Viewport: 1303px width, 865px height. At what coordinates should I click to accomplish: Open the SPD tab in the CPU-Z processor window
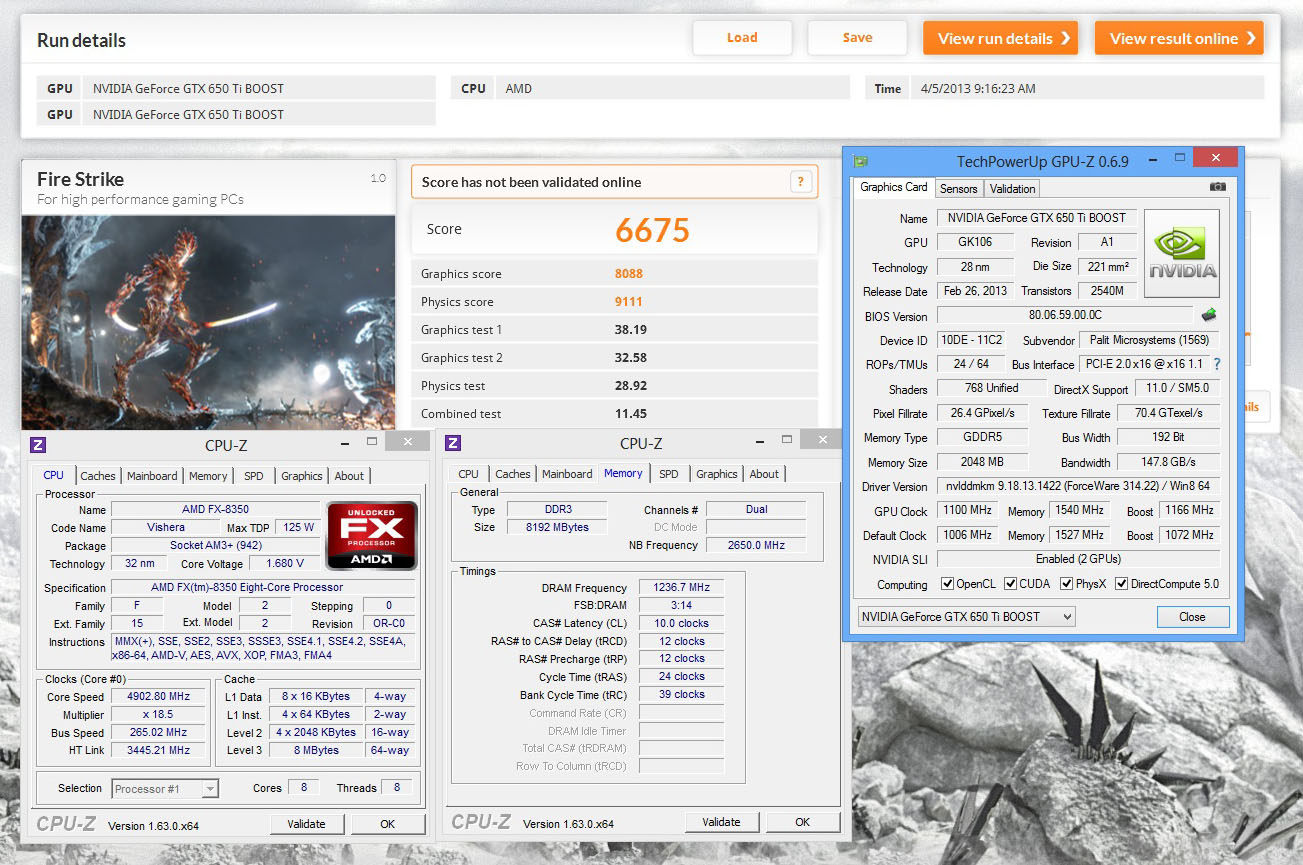click(254, 476)
